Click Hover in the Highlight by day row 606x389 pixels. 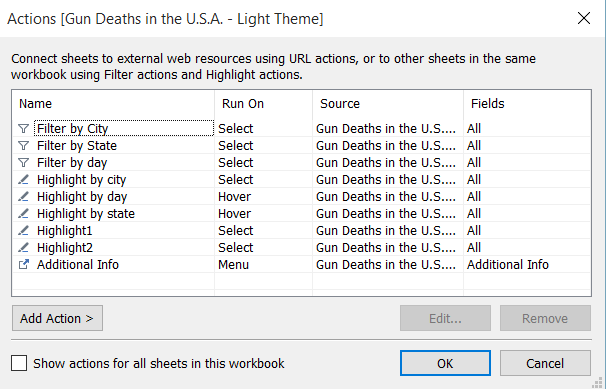coord(235,197)
